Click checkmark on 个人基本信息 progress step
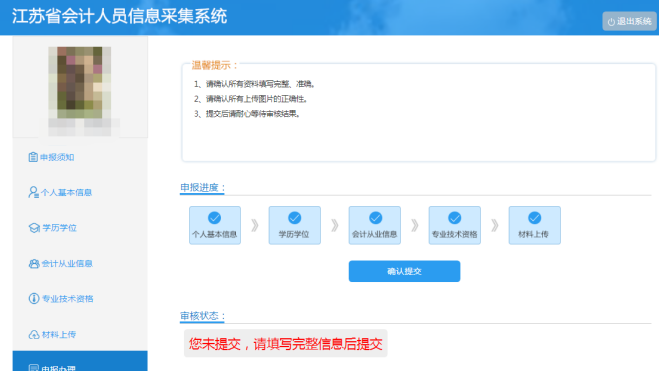Image resolution: width=659 pixels, height=371 pixels. tap(214, 218)
